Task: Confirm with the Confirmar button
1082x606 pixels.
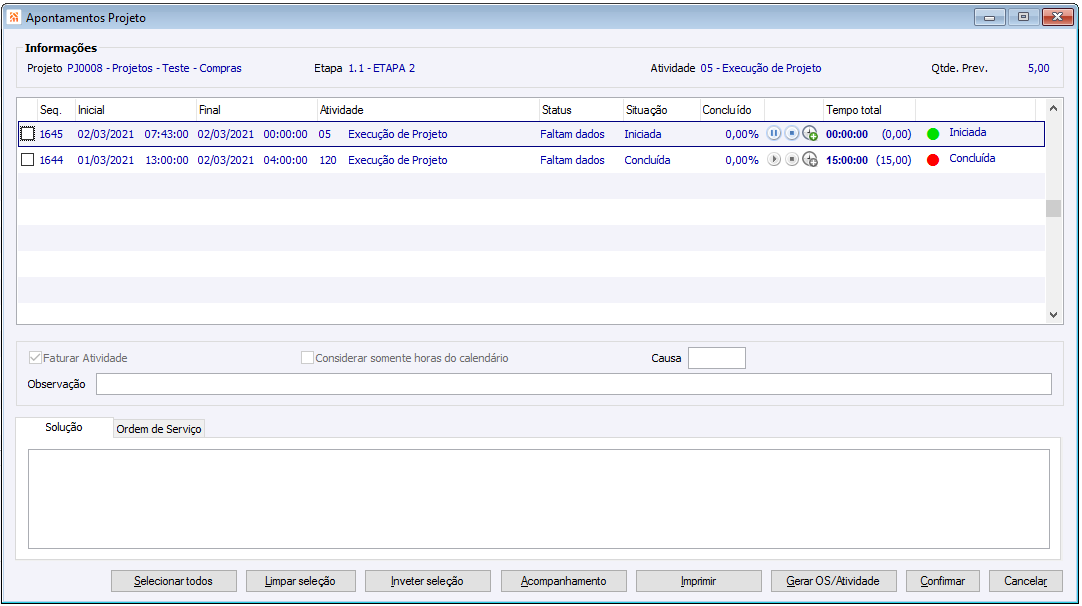Action: [943, 581]
